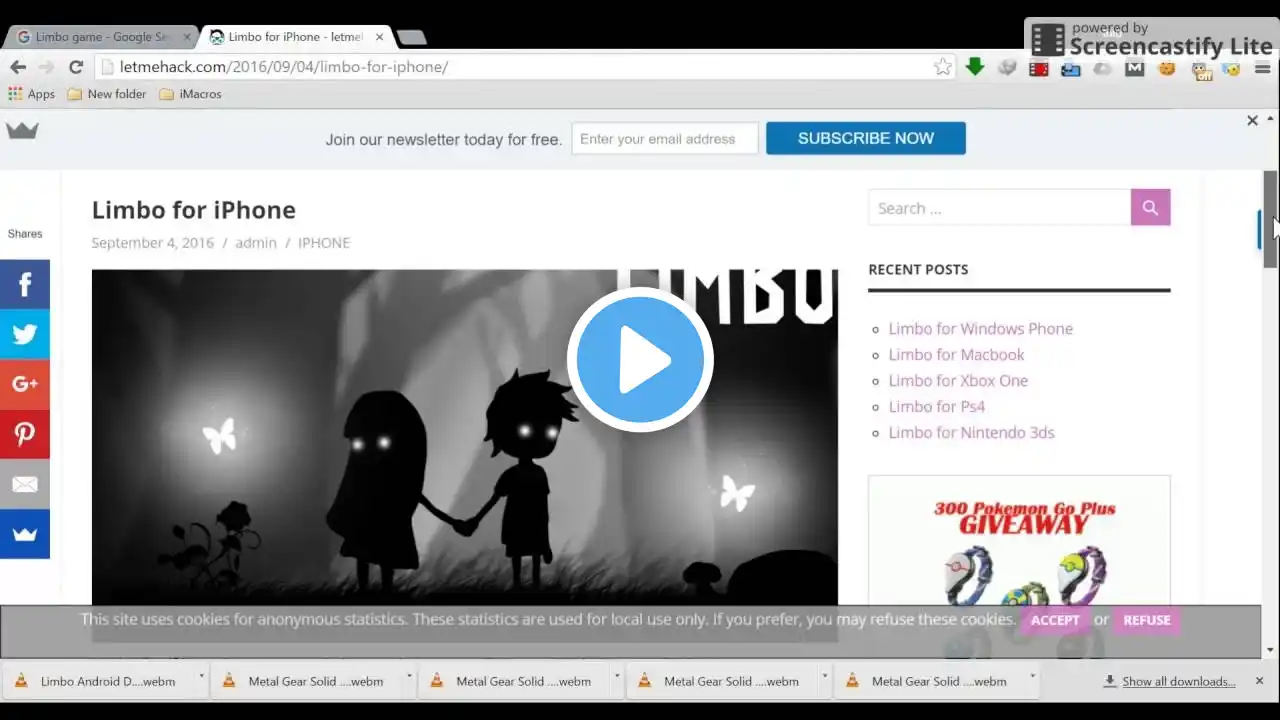1280x720 pixels.
Task: Refuse the cookies
Action: point(1146,620)
